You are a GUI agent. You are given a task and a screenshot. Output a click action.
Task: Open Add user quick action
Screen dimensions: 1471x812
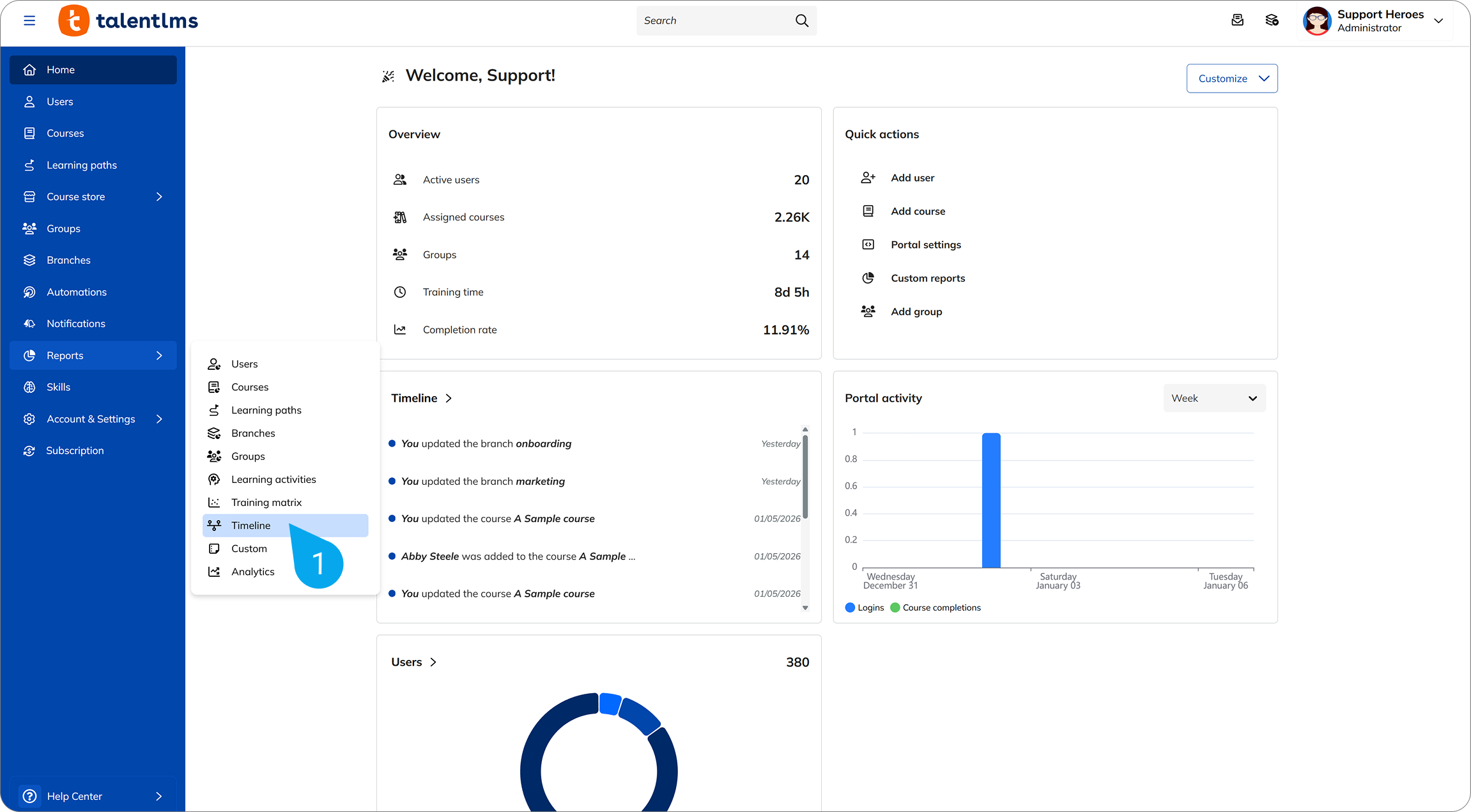point(912,178)
